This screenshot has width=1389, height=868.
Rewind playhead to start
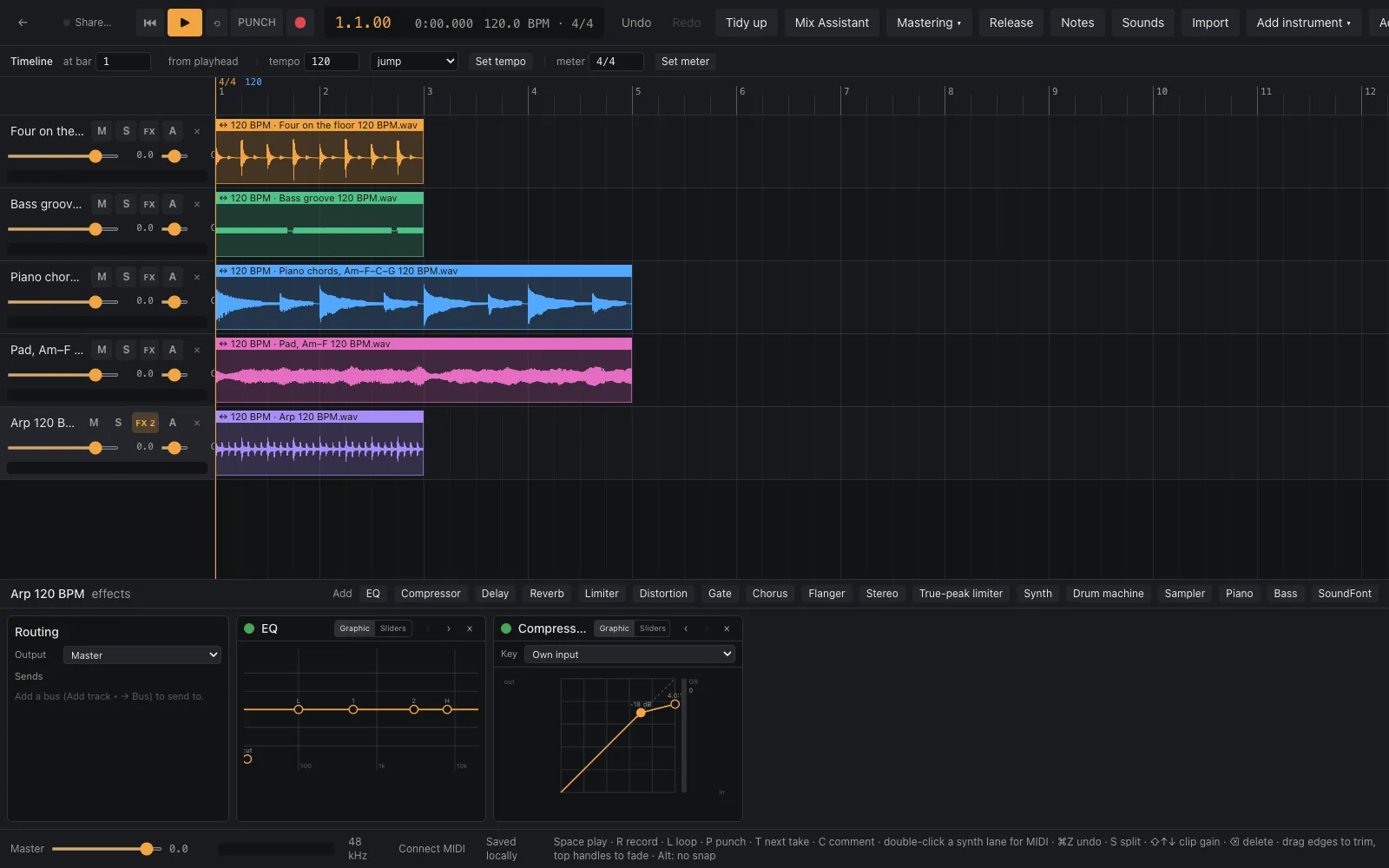150,23
